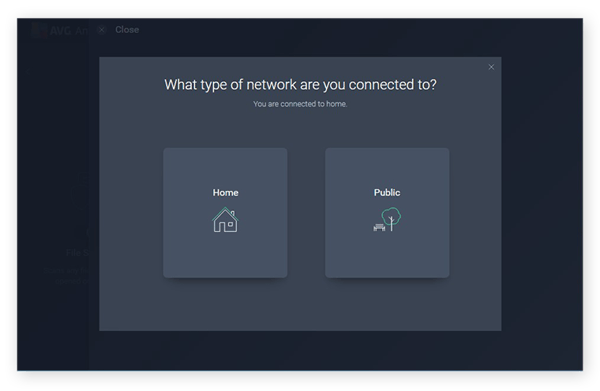600x391 pixels.
Task: Click the house icon under Home
Action: pos(225,220)
